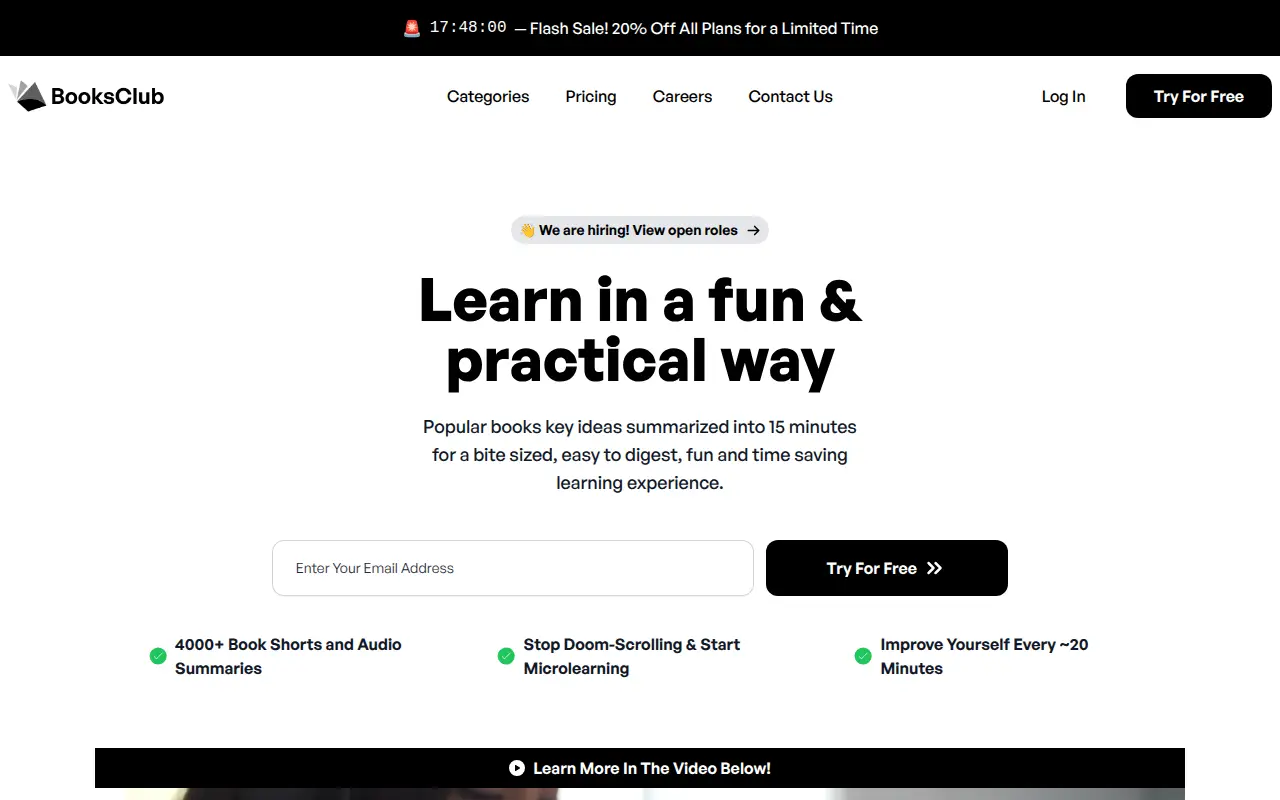1280x800 pixels.
Task: Click the play icon in video banner
Action: coord(517,768)
